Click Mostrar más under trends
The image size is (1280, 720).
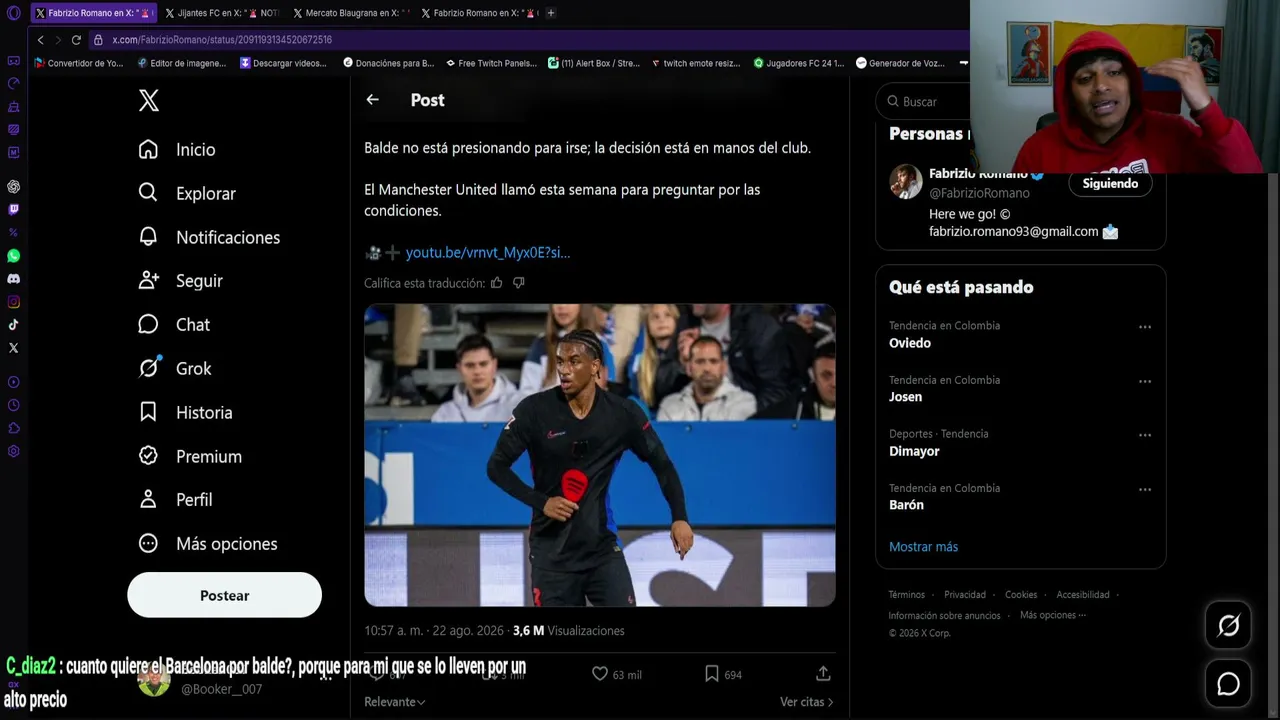[x=923, y=547]
